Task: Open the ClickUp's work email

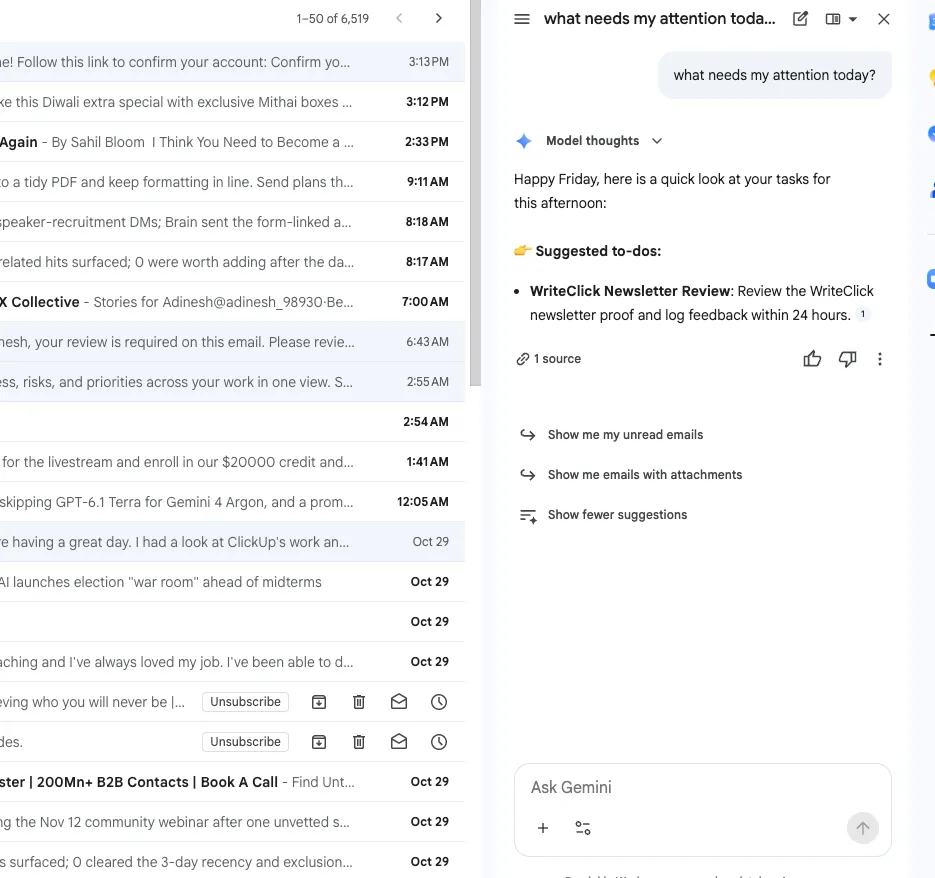Action: point(232,542)
